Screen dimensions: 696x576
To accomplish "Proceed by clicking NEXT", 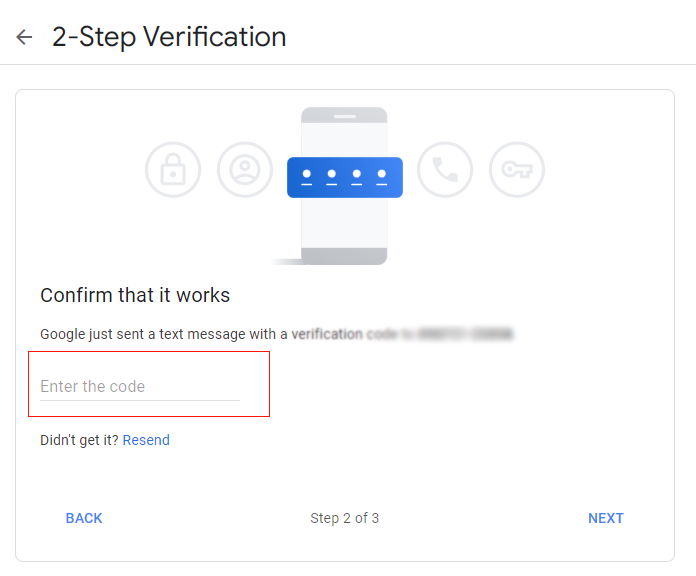I will coord(606,518).
